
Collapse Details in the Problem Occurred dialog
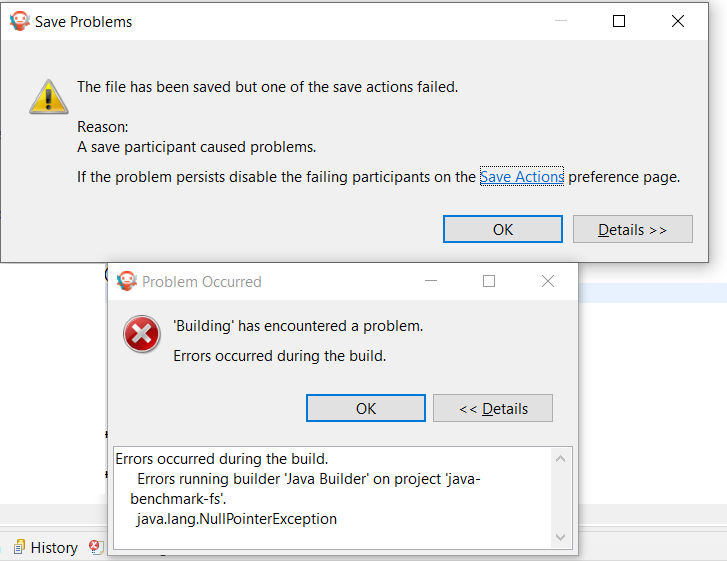tap(492, 408)
